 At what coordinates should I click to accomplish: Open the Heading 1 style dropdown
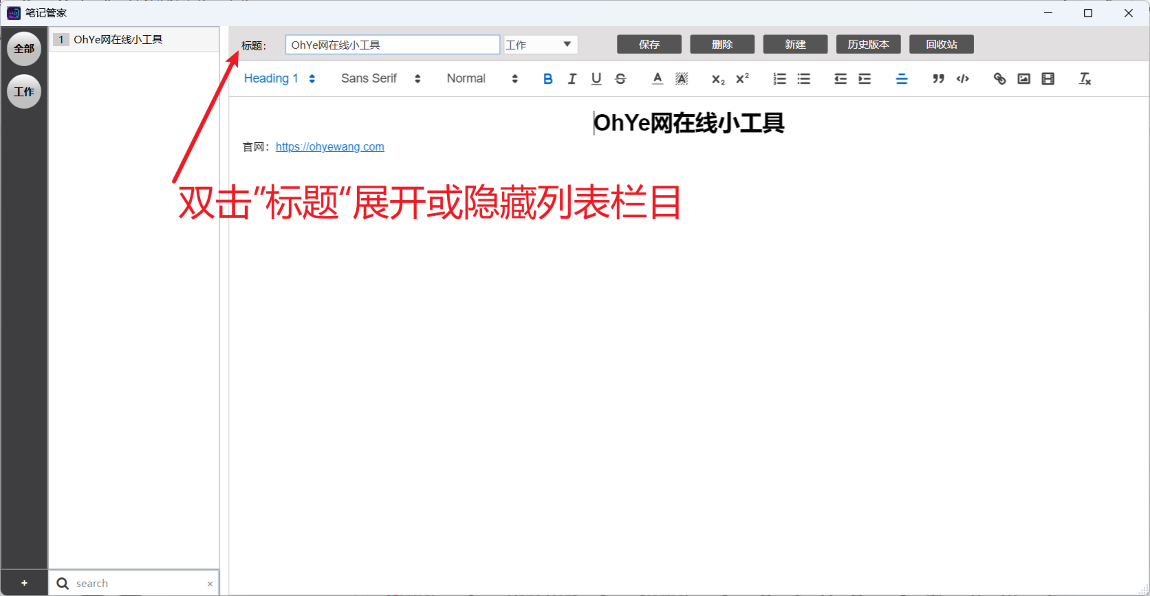click(280, 79)
